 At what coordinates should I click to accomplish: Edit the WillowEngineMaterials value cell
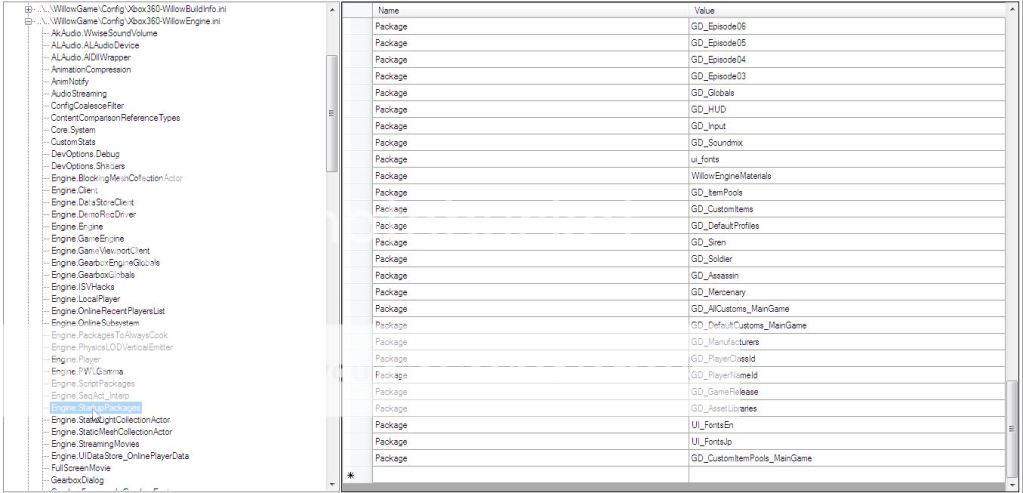[846, 176]
